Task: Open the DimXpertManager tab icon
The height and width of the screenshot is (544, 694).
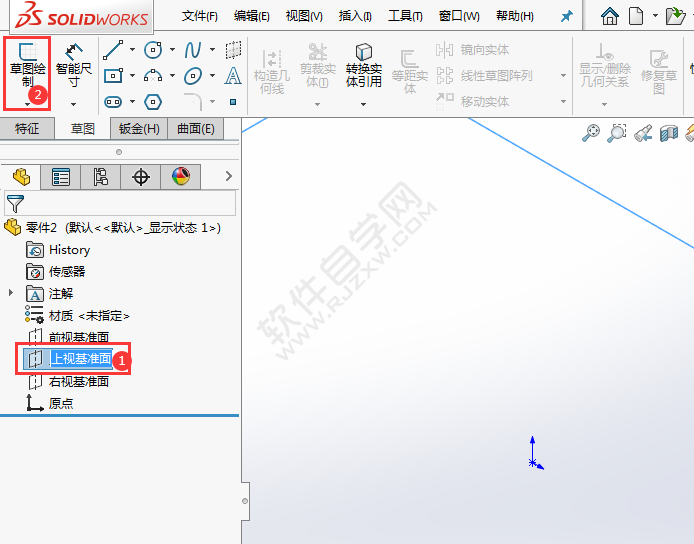Action: [x=141, y=177]
